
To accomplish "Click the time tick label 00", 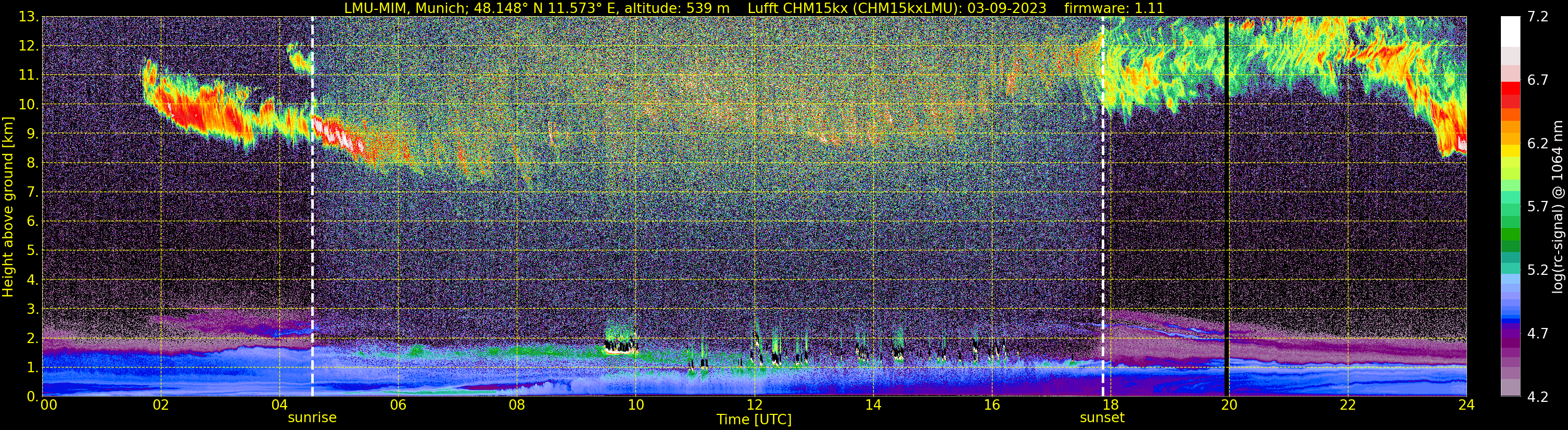I will coord(49,406).
